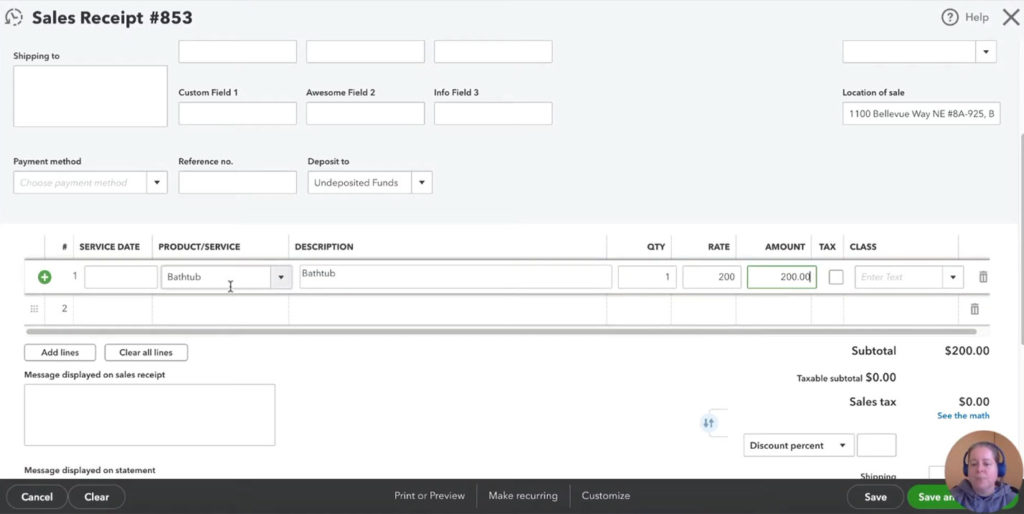Viewport: 1024px width, 514px height.
Task: Open the Bathtub product/service dropdown
Action: (x=281, y=277)
